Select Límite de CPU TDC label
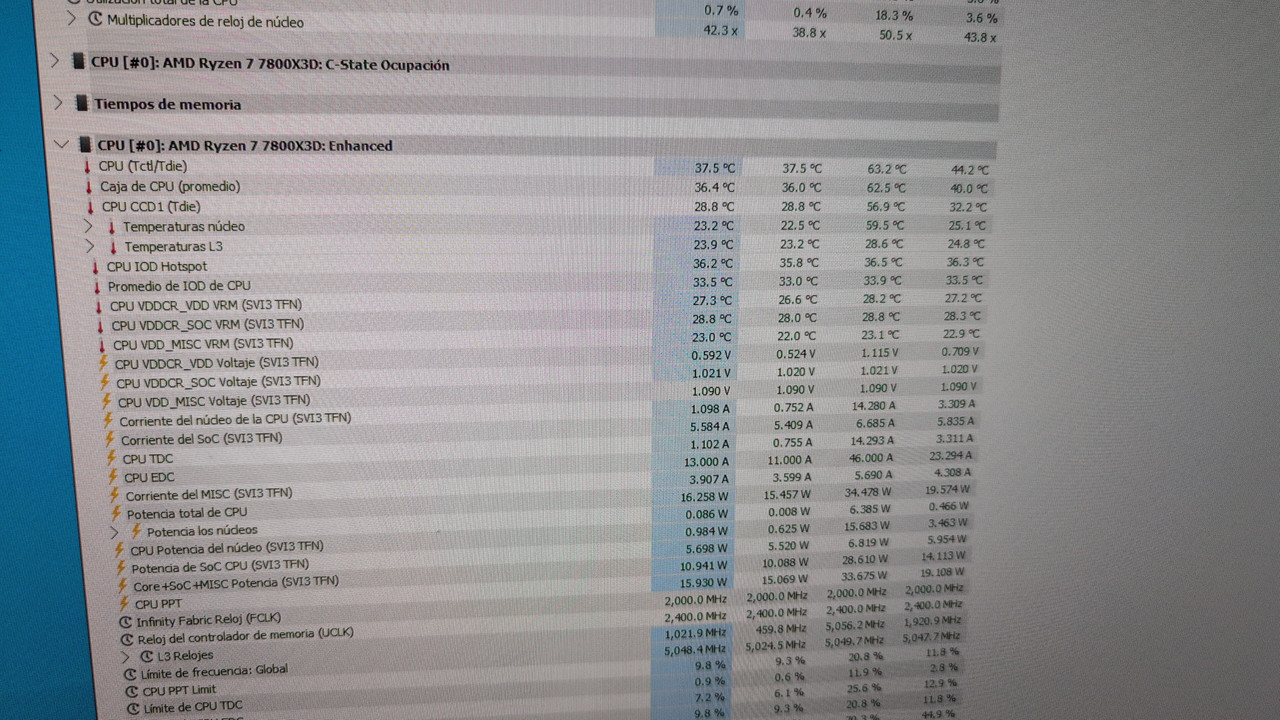Image resolution: width=1280 pixels, height=720 pixels. [194, 707]
